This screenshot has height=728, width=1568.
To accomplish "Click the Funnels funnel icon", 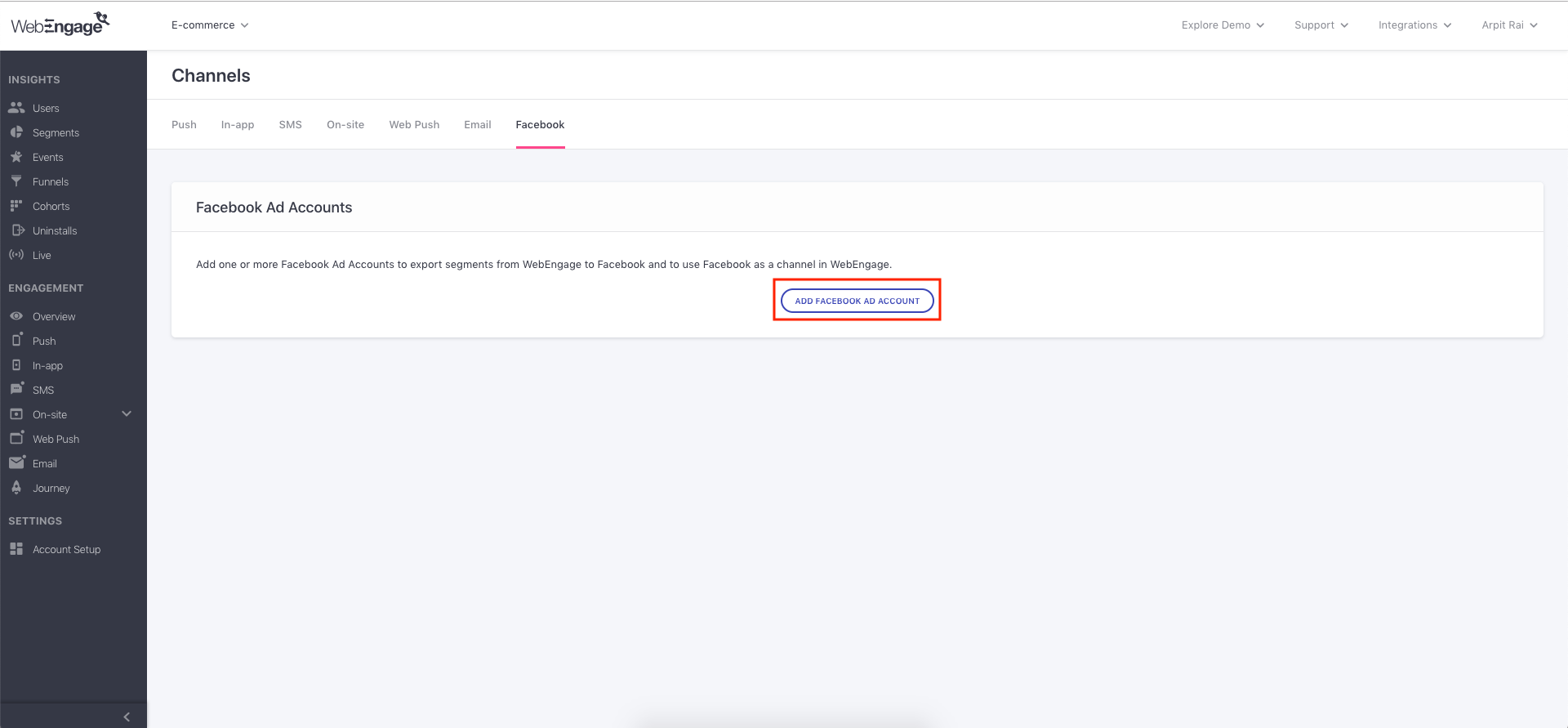I will pyautogui.click(x=16, y=181).
